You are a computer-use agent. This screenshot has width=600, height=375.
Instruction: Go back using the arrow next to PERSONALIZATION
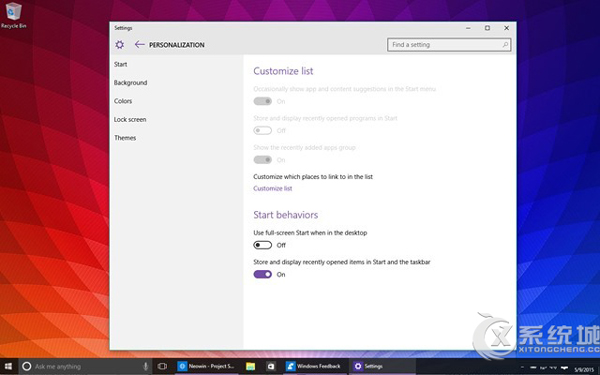[139, 45]
